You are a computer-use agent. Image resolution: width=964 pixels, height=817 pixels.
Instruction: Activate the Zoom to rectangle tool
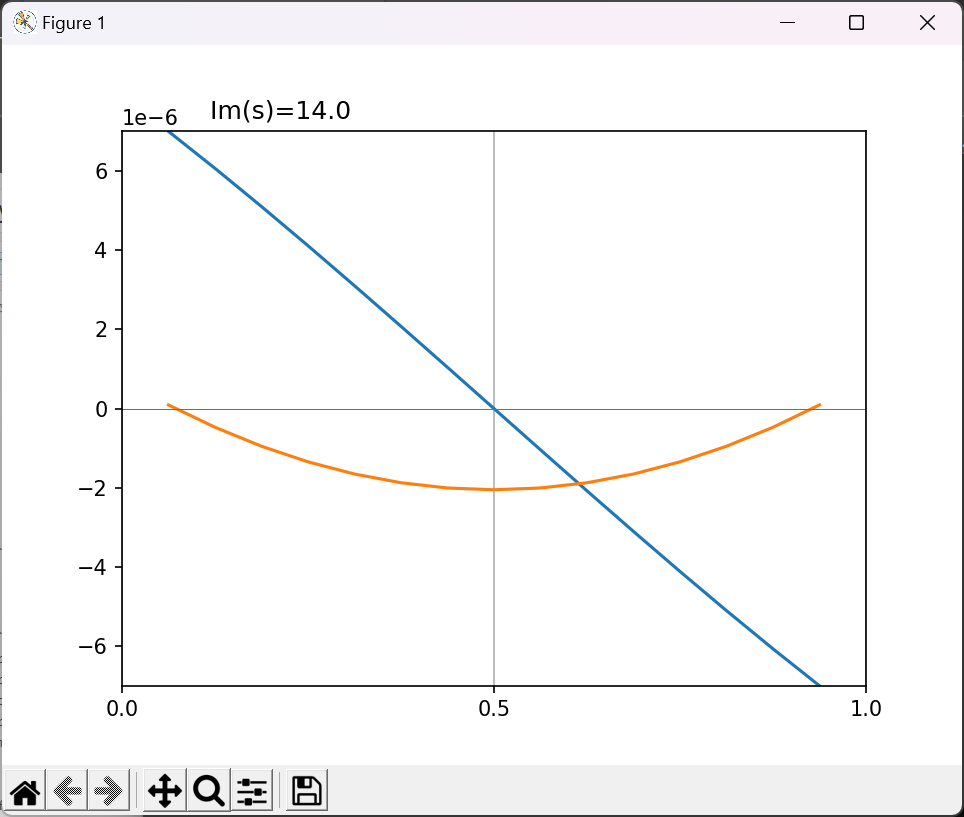tap(208, 791)
